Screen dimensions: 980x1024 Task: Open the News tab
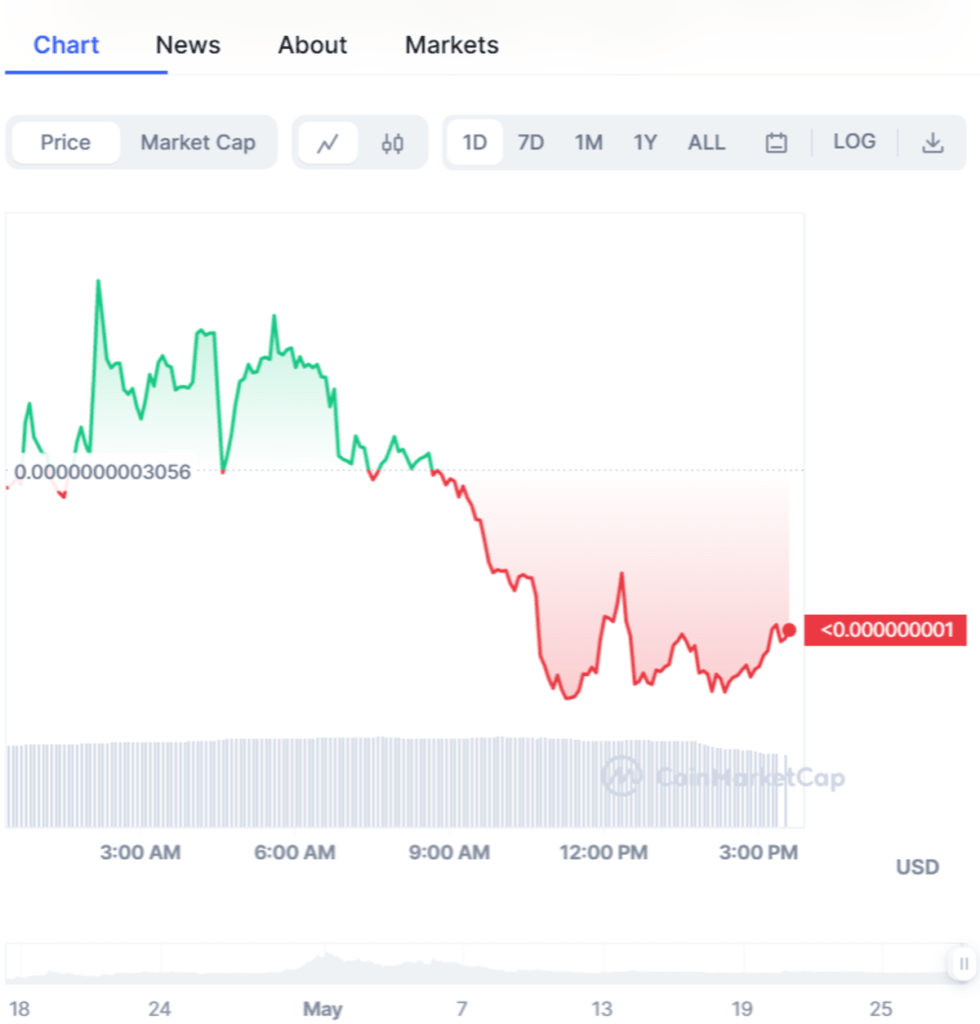(x=188, y=45)
